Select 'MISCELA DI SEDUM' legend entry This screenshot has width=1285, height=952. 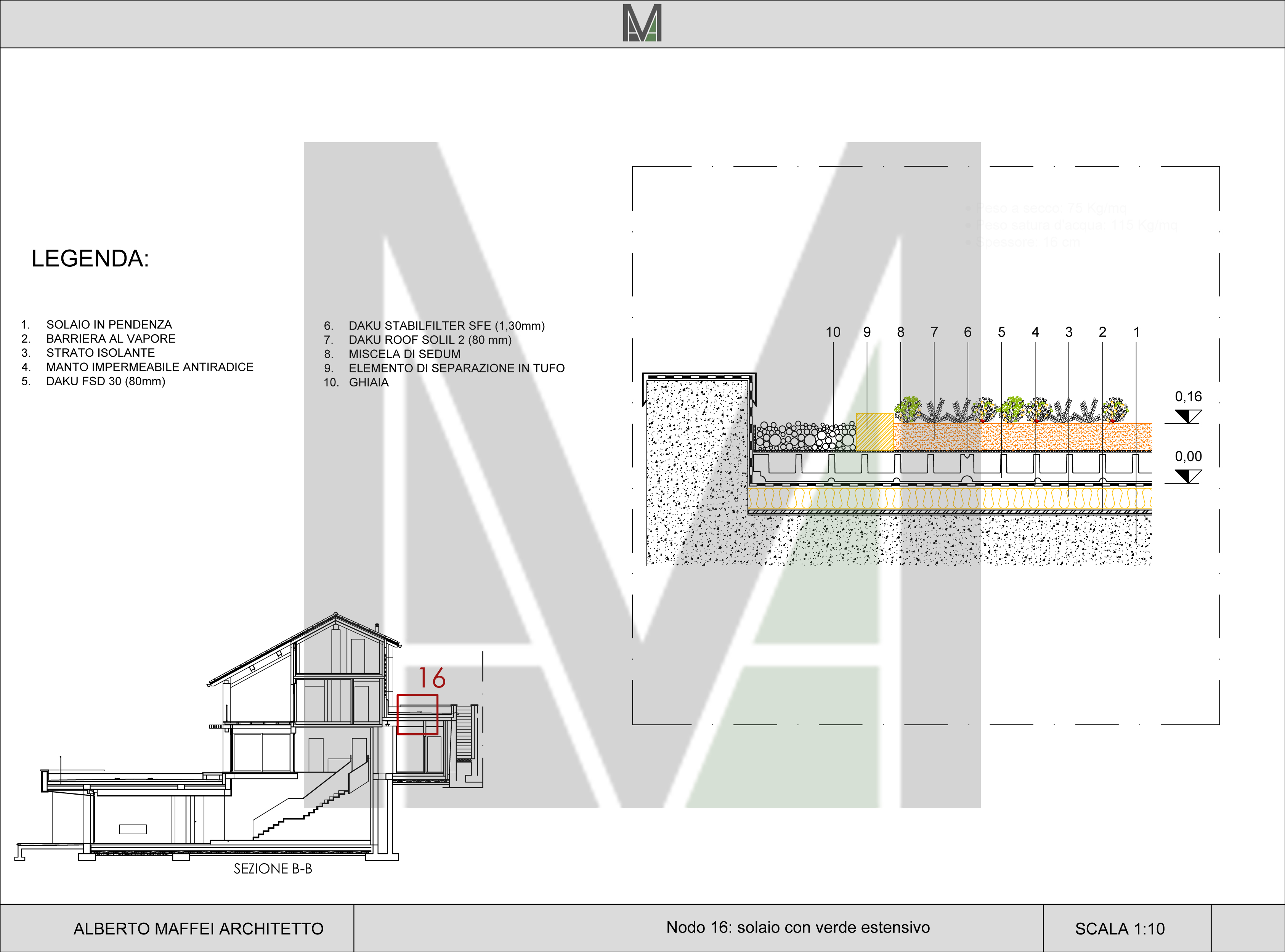404,354
